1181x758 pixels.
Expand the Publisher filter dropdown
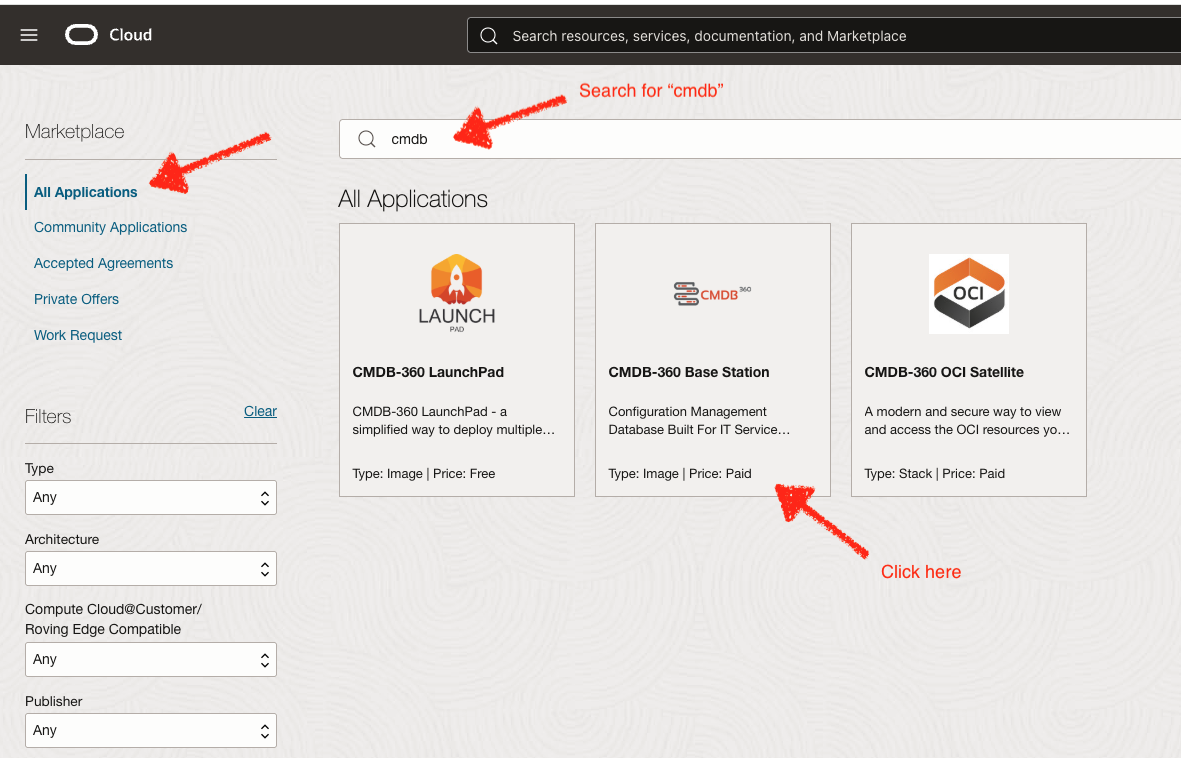click(151, 730)
